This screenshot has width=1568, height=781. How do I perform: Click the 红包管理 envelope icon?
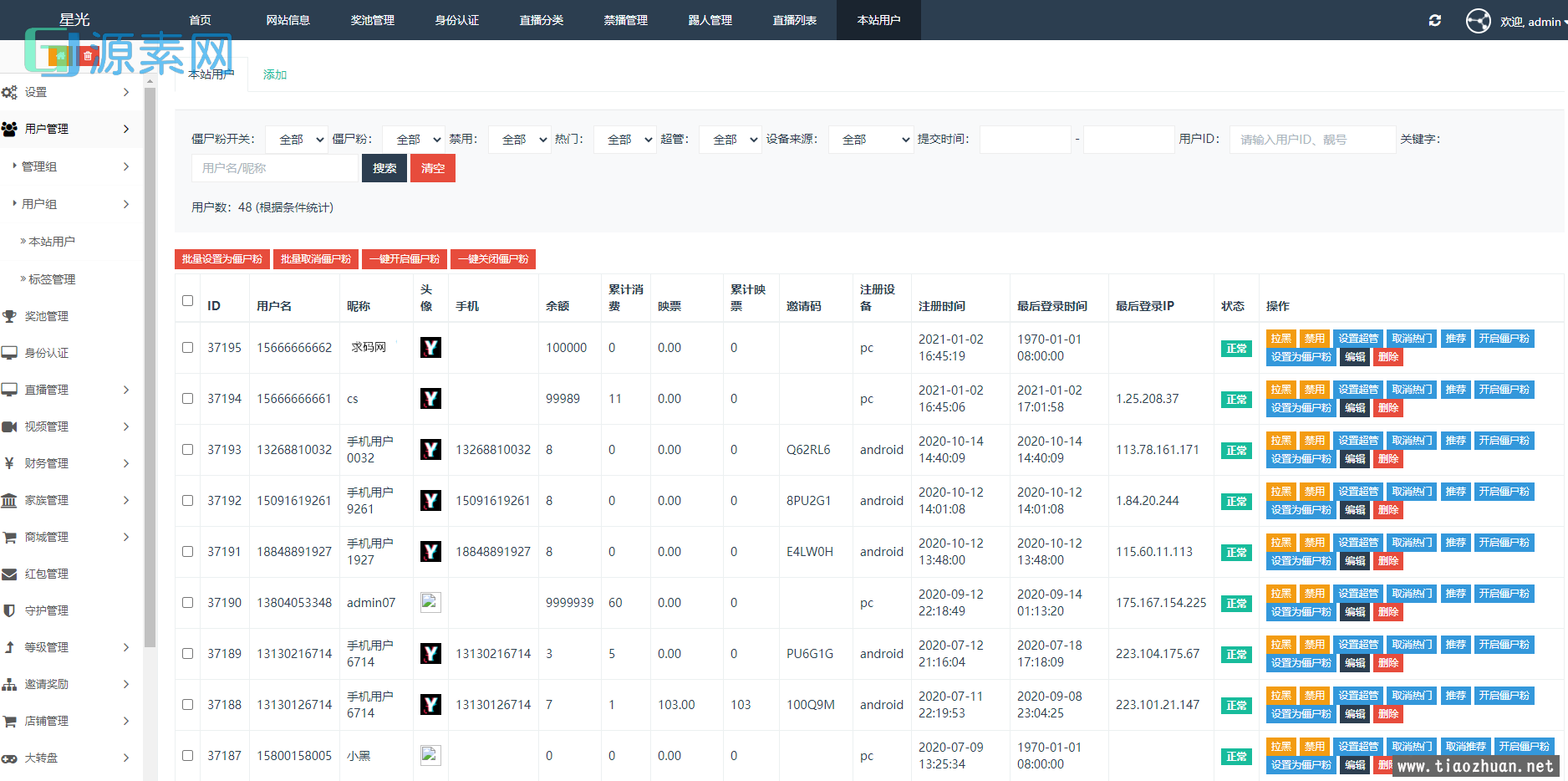[9, 574]
